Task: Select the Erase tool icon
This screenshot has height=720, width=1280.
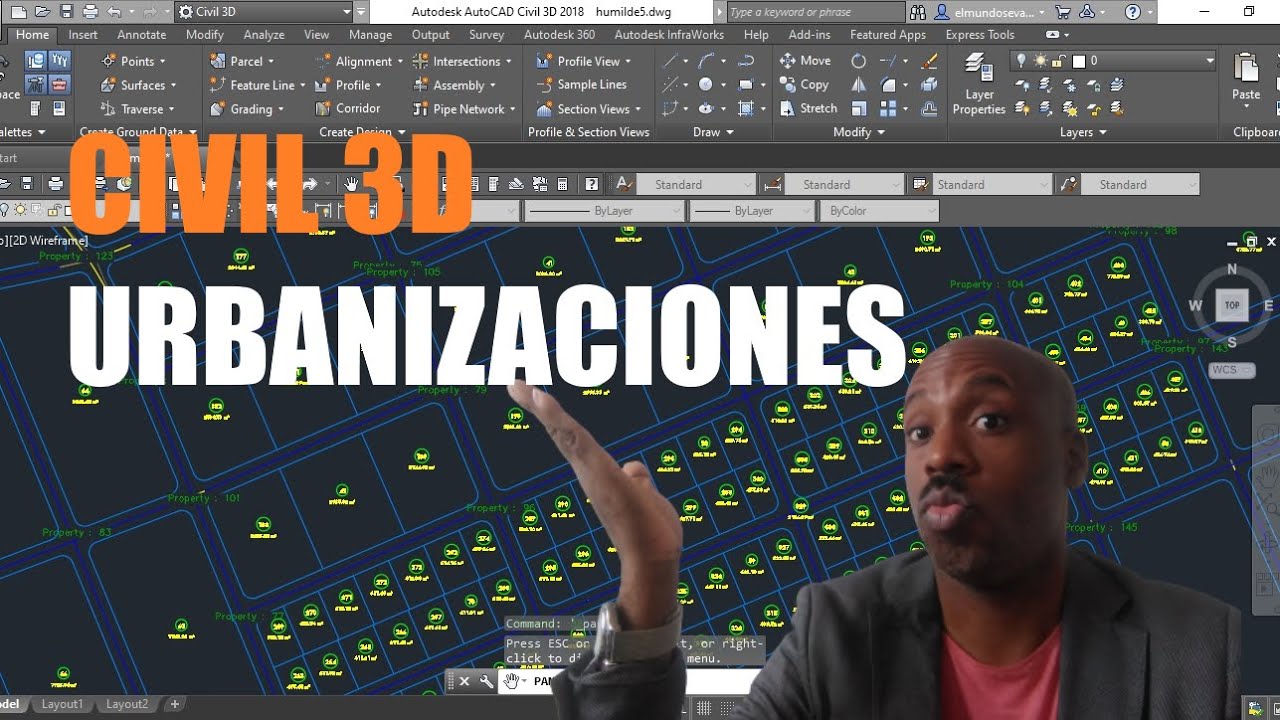Action: click(929, 61)
